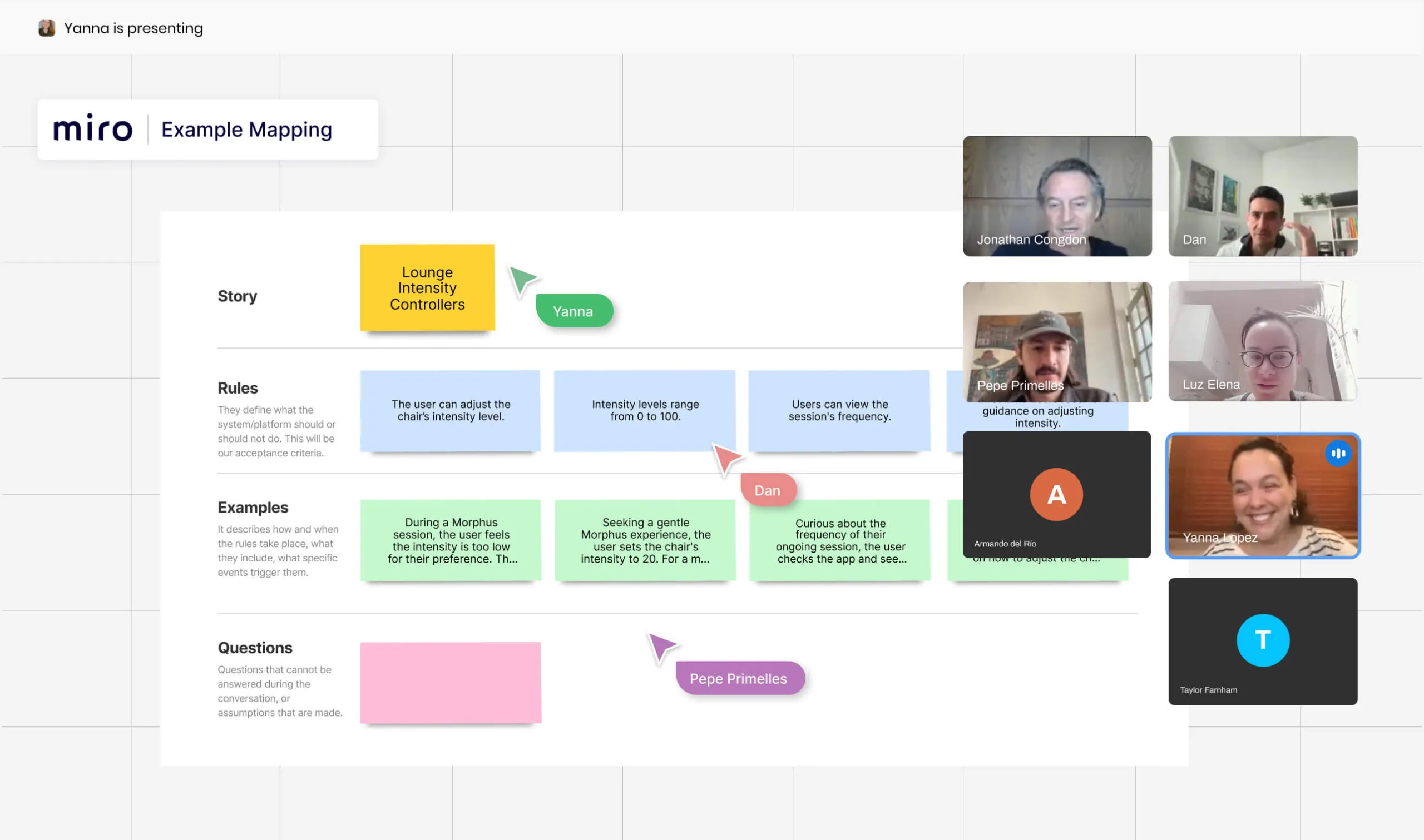
Task: Select the 'Intensity levels range from 0 to 100' sticky
Action: 645,411
